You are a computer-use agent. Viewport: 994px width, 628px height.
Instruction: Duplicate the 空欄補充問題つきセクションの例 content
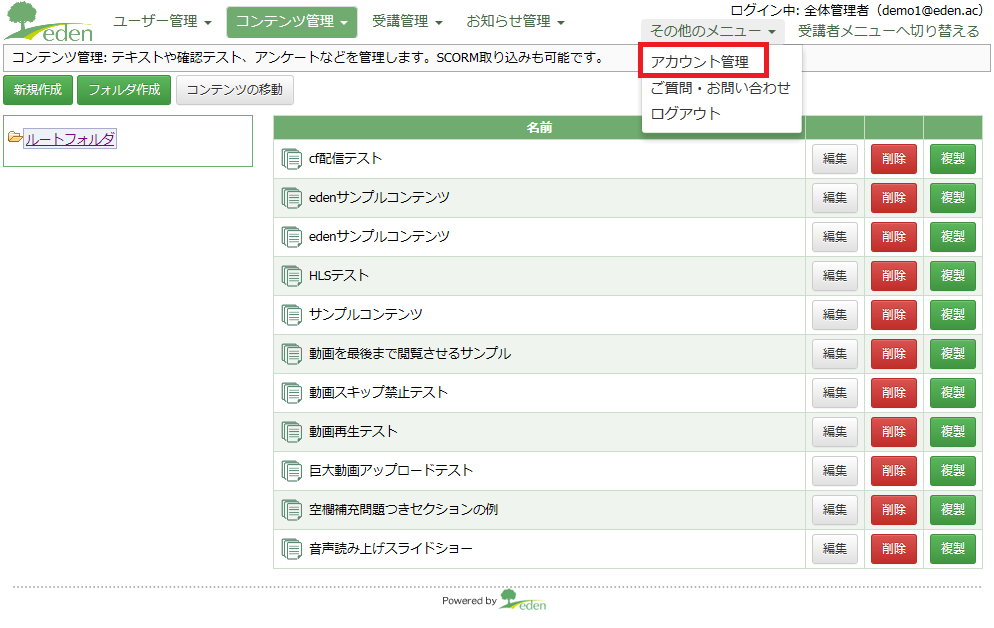953,509
